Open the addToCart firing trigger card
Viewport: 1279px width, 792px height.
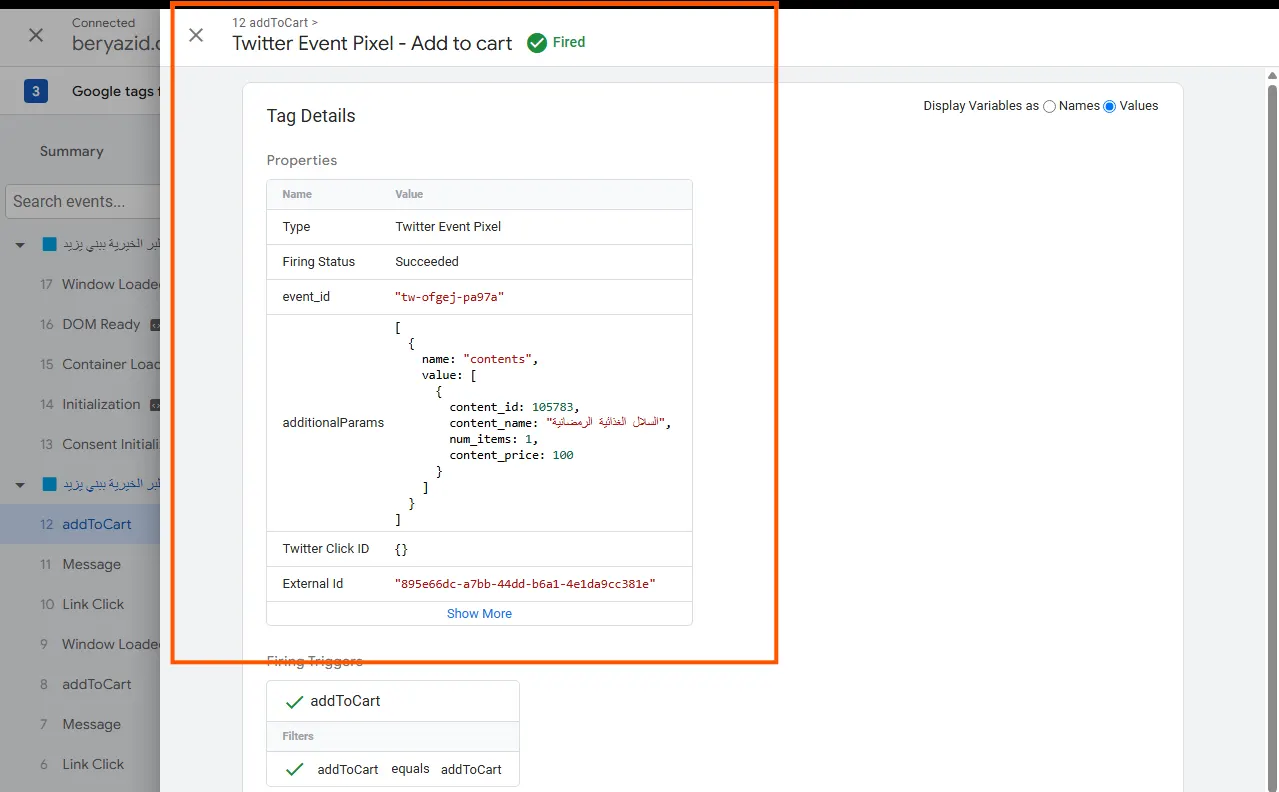tap(393, 701)
